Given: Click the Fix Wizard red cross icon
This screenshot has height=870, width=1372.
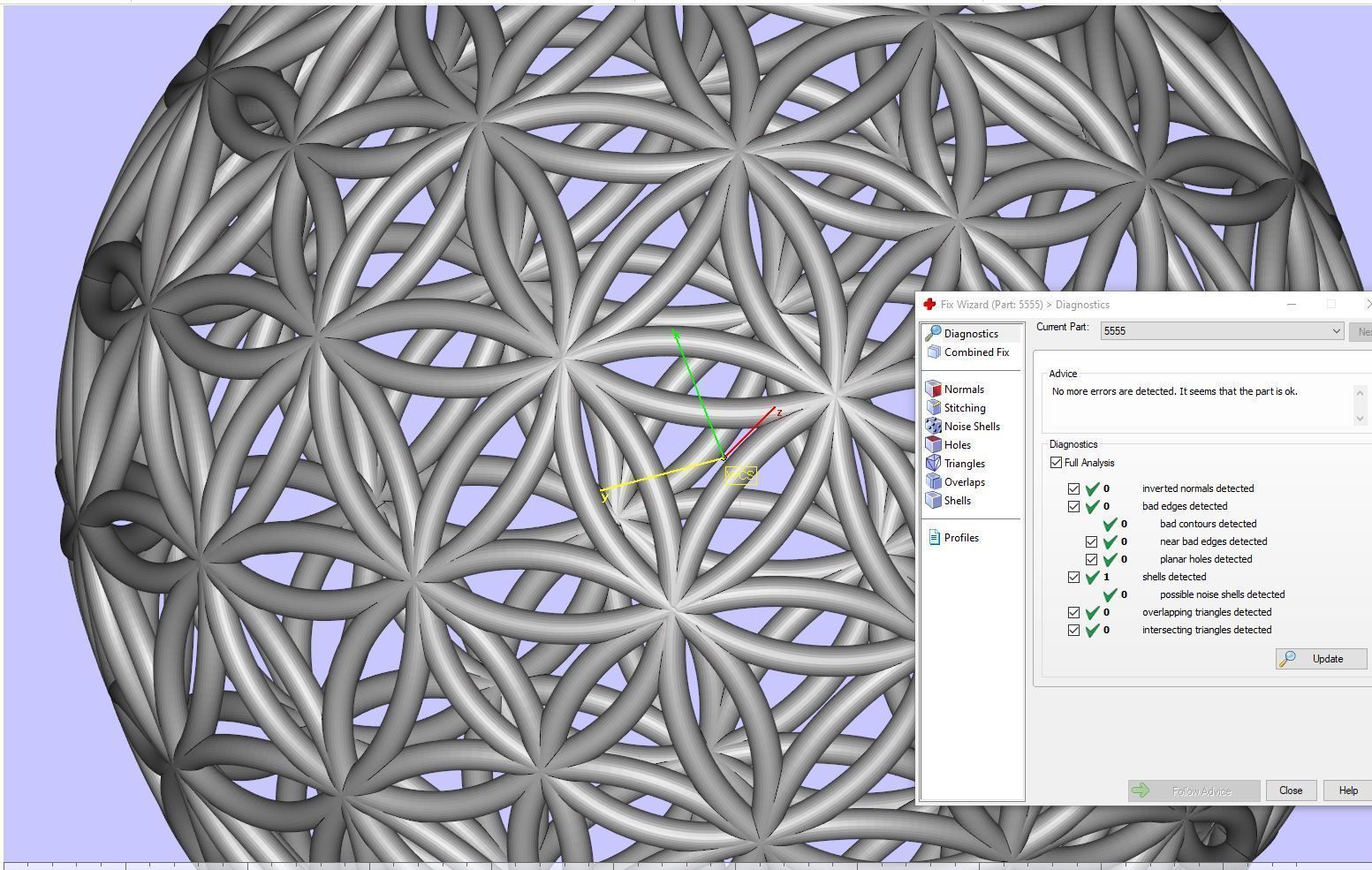Looking at the screenshot, I should 929,304.
